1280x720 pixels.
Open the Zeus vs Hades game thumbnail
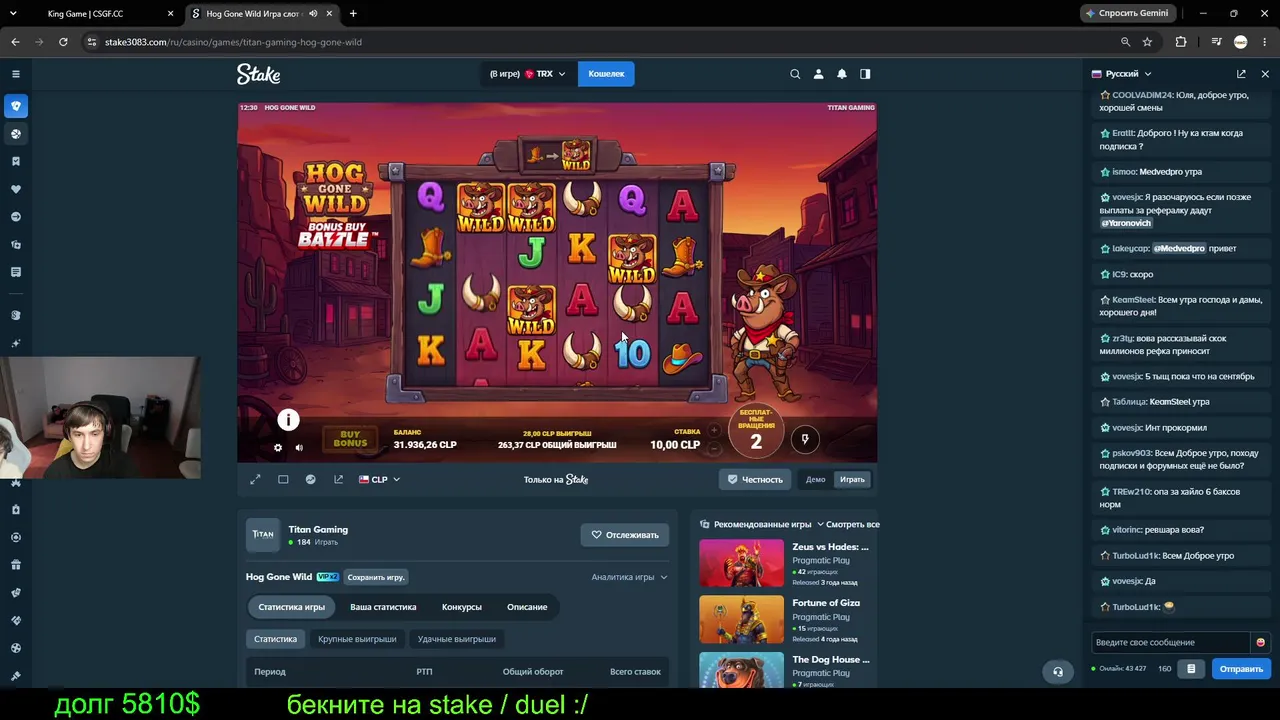coord(741,564)
